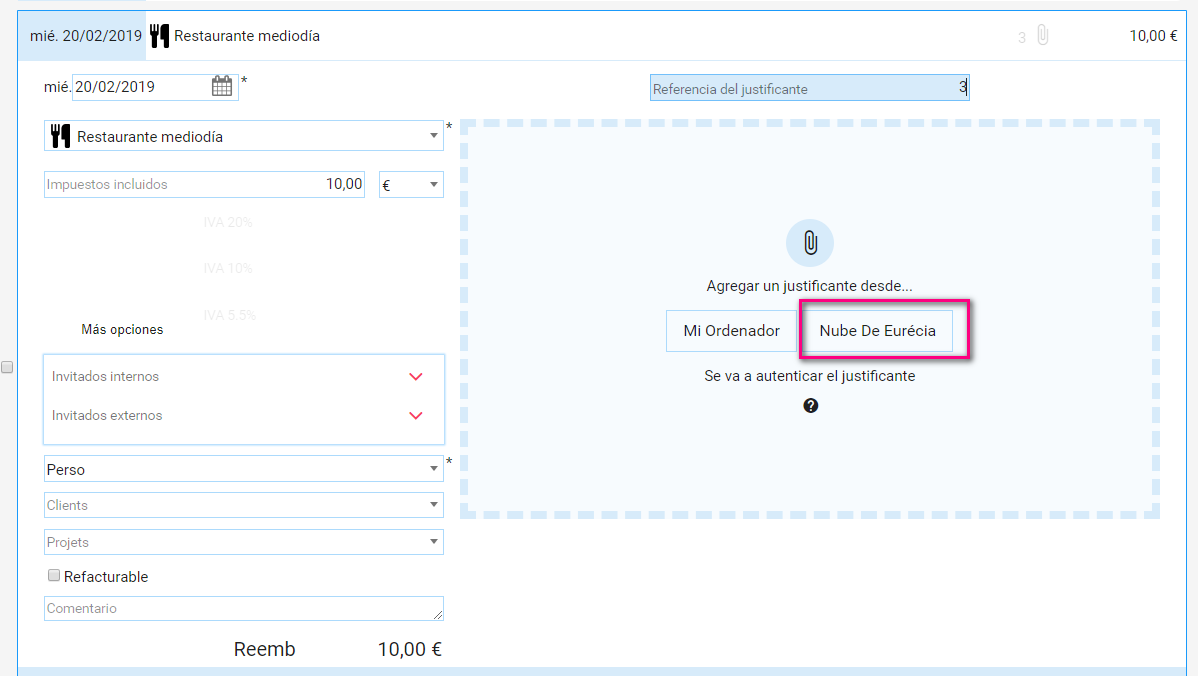Open the calendar date picker icon
This screenshot has height=676, width=1198.
[x=221, y=87]
